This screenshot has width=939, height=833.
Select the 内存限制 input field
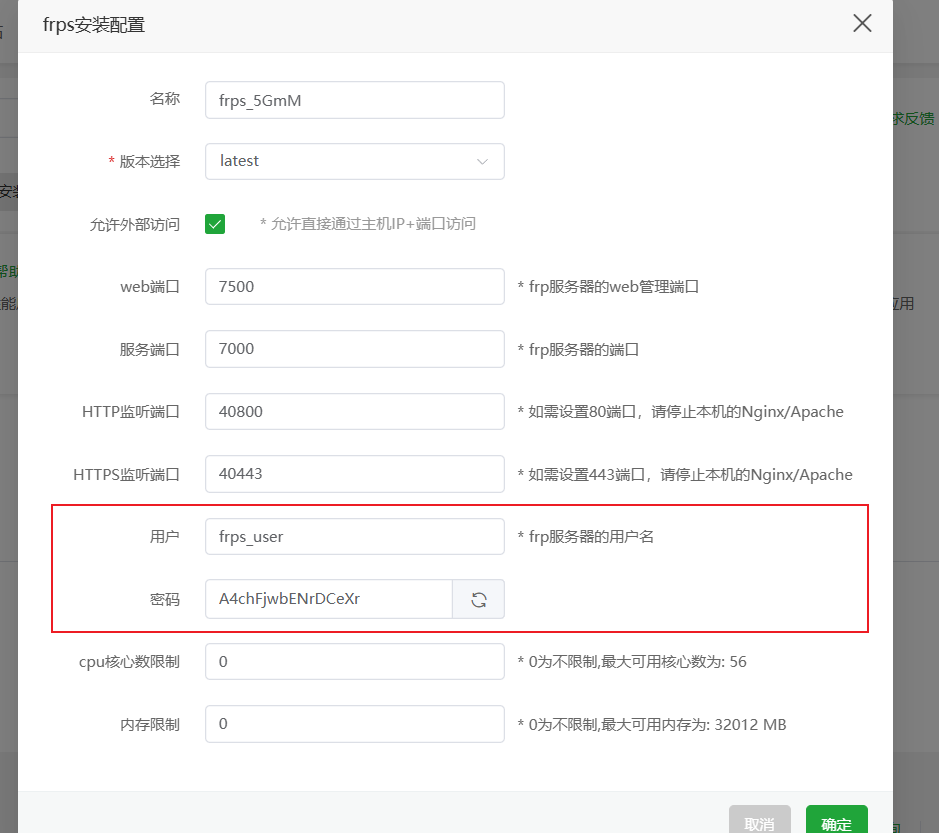tap(354, 724)
